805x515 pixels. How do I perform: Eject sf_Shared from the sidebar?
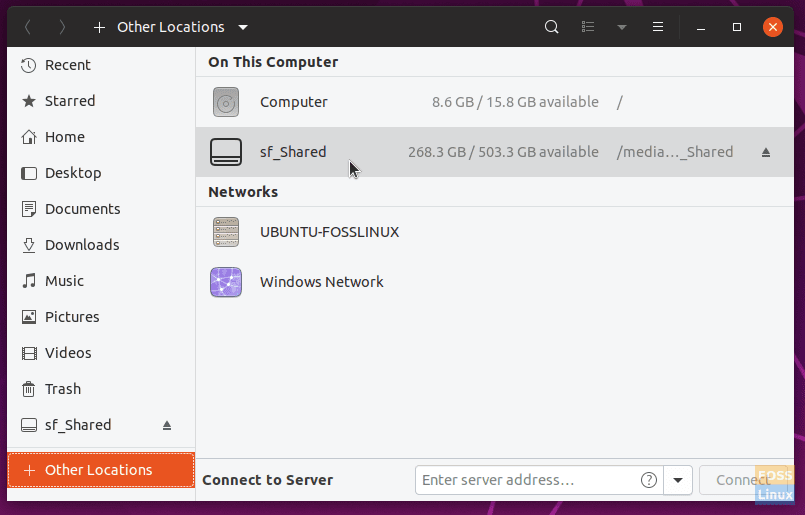click(x=167, y=425)
